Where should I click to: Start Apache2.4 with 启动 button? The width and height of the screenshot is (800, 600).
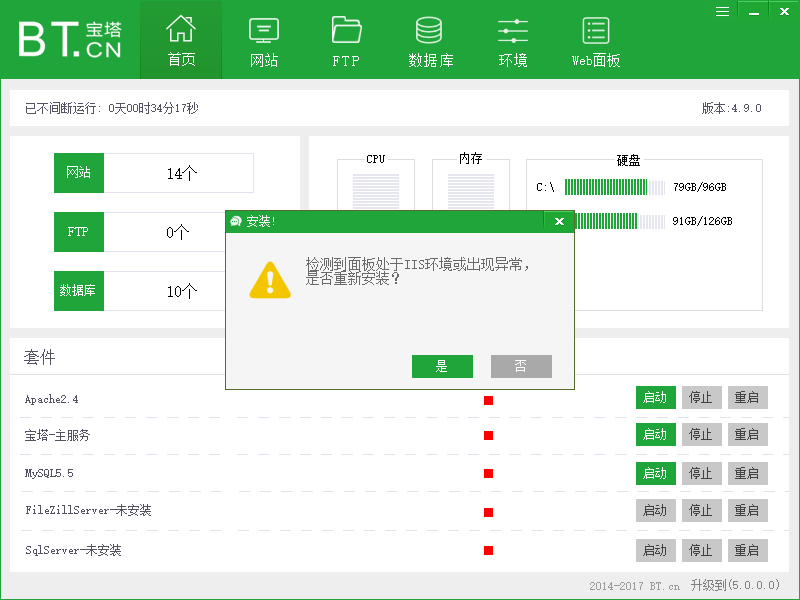pyautogui.click(x=656, y=397)
